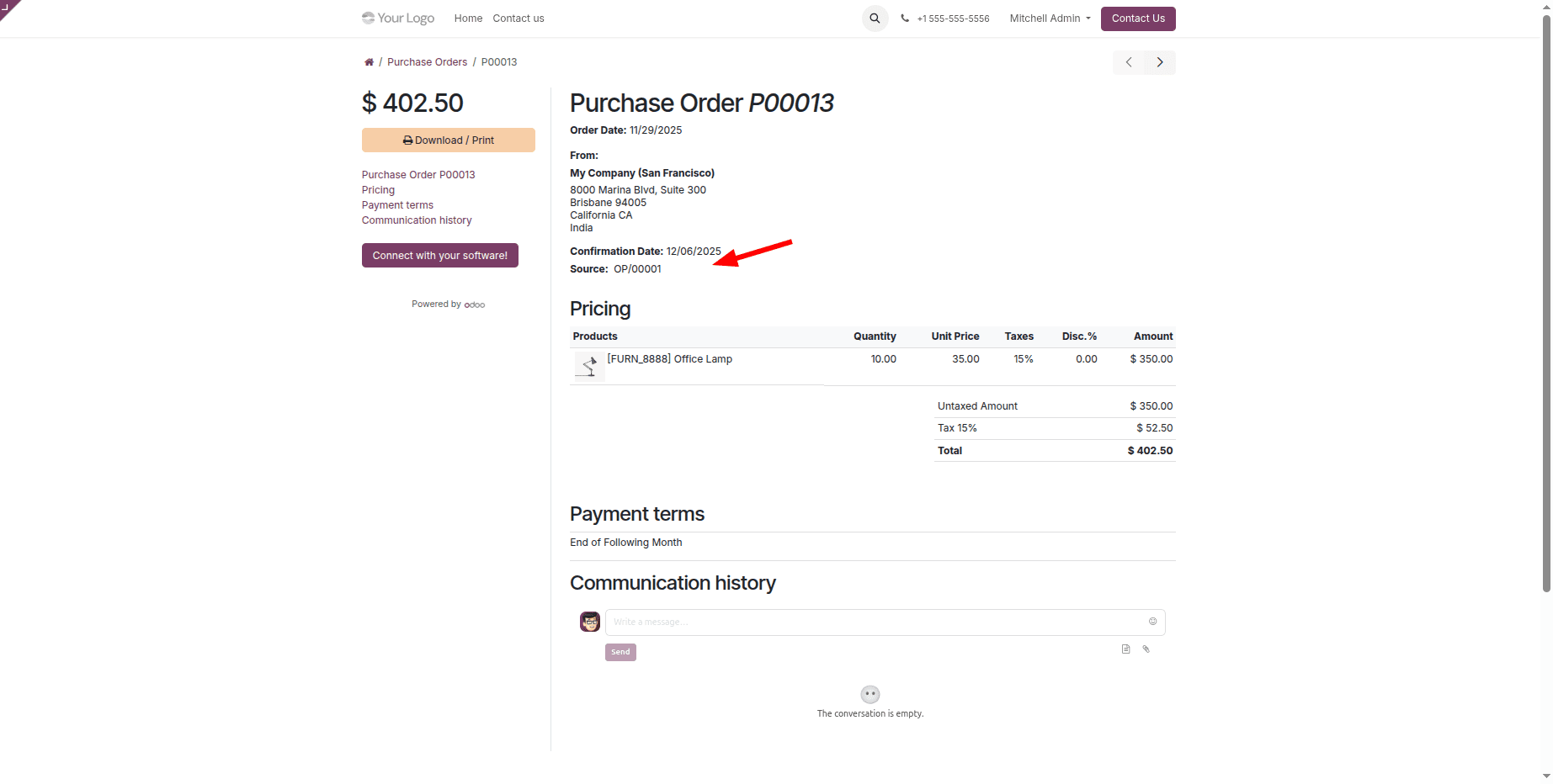Screen dimensions: 1553x784
Task: Click the Office Lamp product image
Action: click(588, 366)
